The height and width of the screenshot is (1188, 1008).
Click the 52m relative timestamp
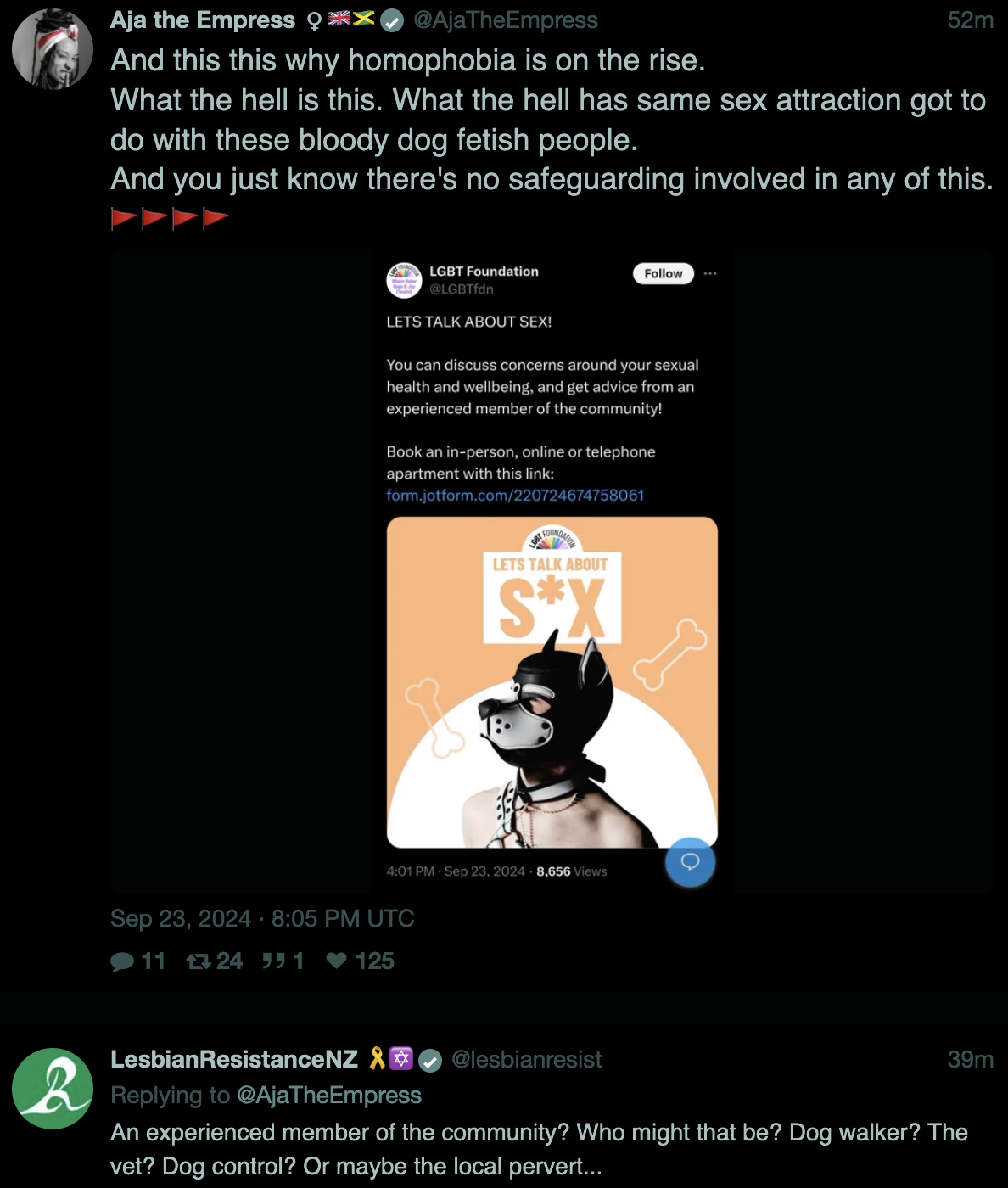tap(970, 20)
